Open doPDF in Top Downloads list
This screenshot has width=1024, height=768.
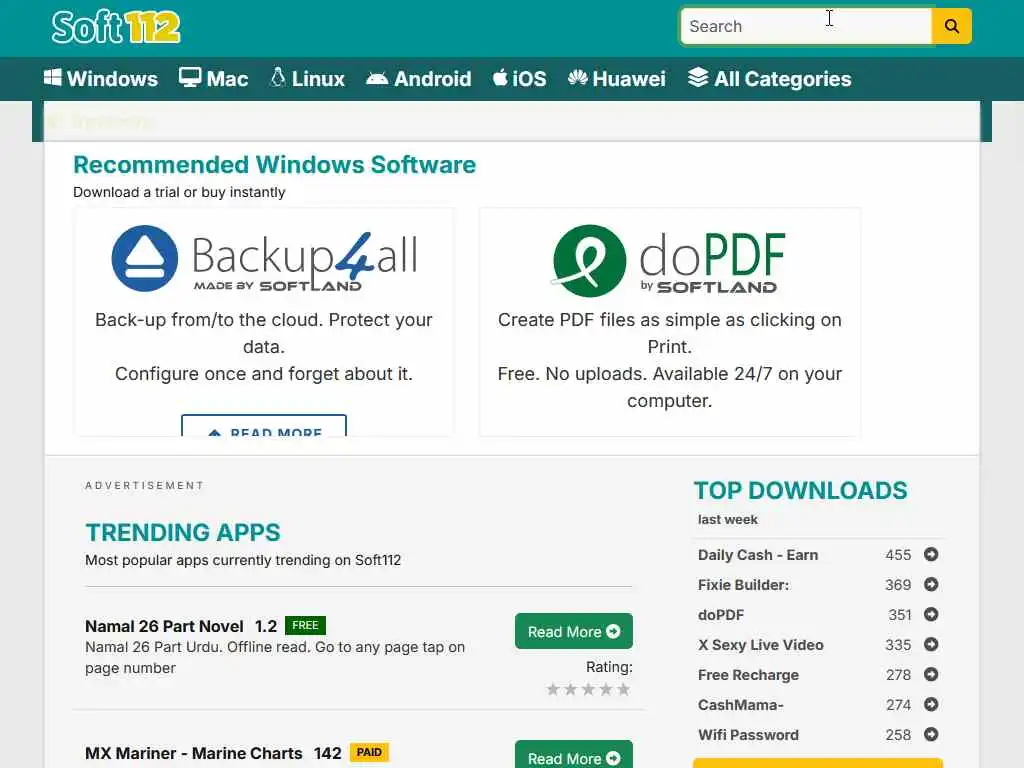point(721,615)
